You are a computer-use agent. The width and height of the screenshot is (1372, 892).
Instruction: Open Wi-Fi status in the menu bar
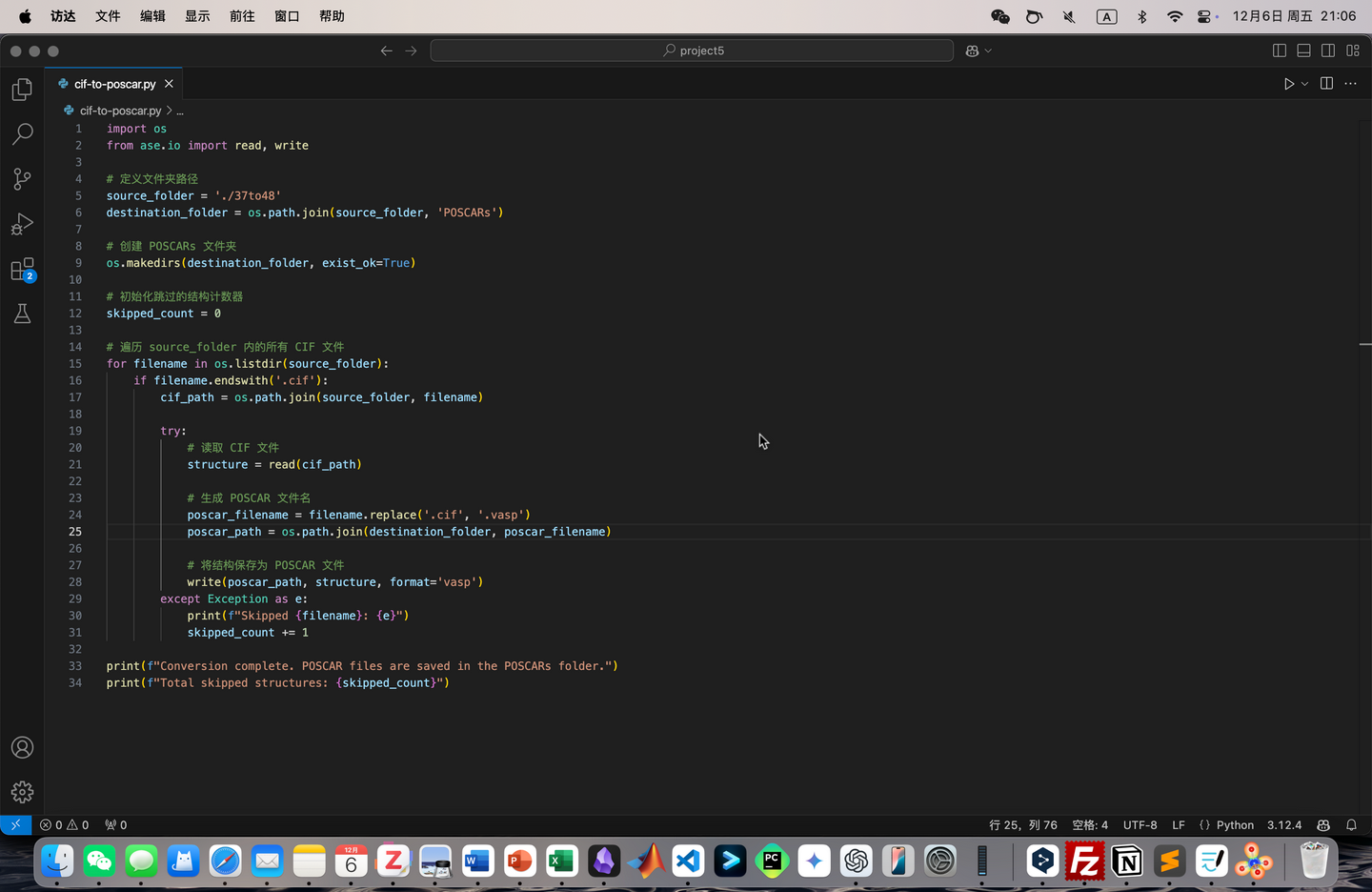point(1175,16)
